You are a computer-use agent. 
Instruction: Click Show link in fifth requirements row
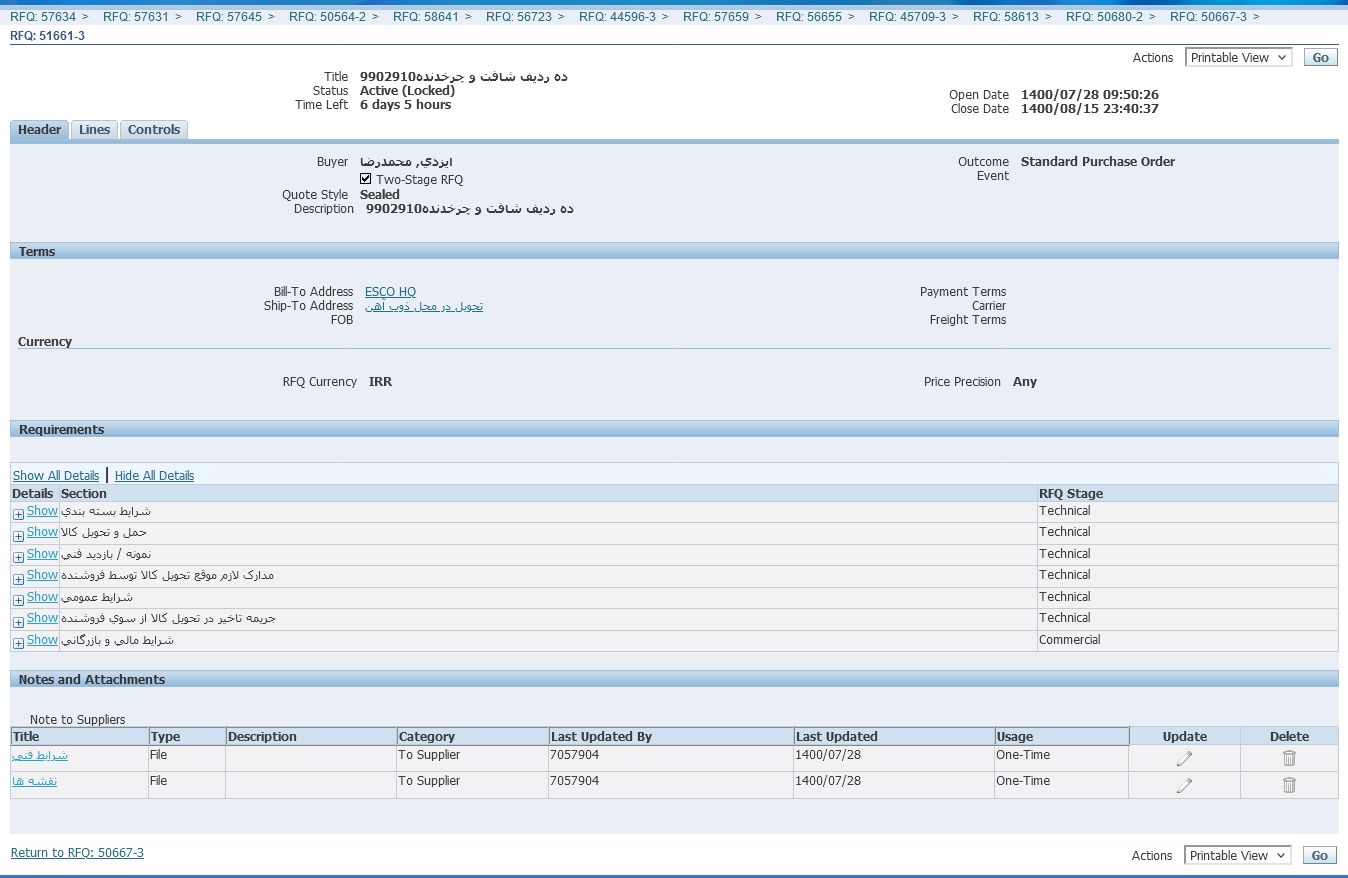pos(42,597)
